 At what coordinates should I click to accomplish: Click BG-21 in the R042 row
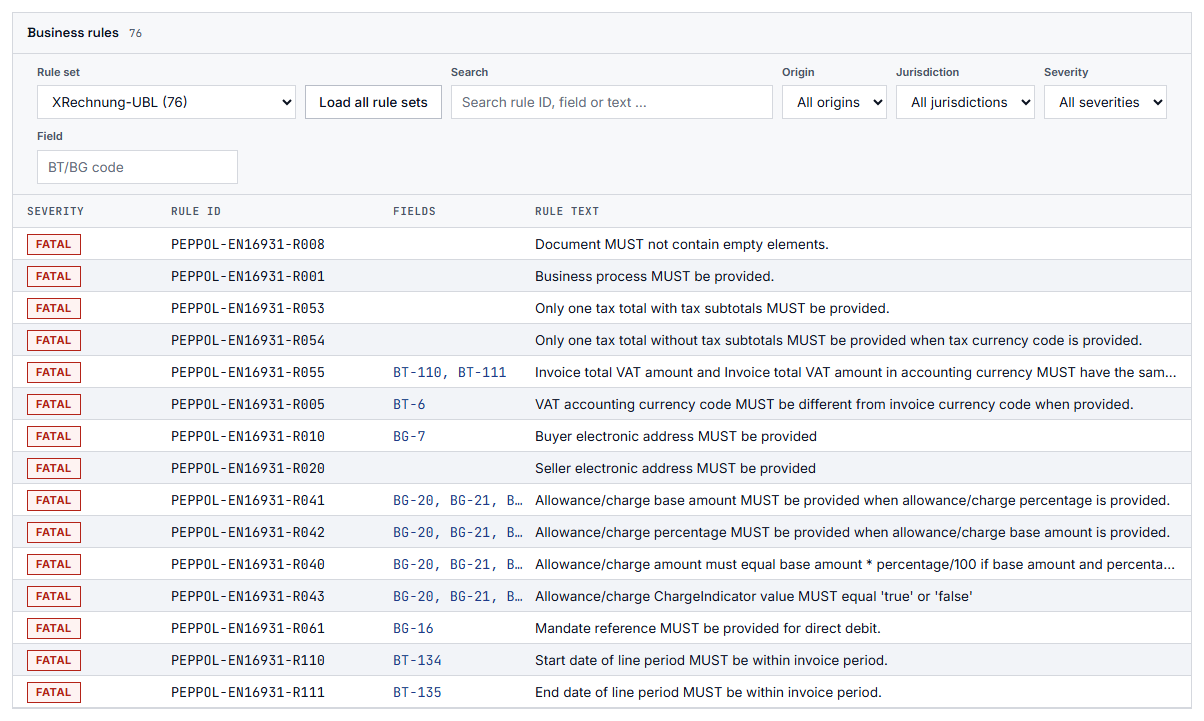tap(470, 532)
